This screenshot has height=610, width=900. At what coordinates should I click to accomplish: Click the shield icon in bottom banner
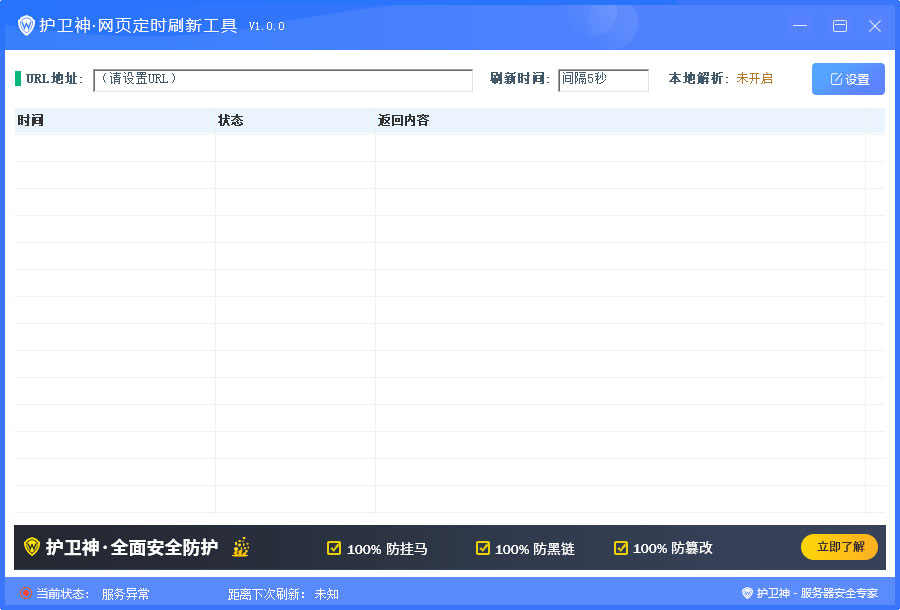click(32, 547)
